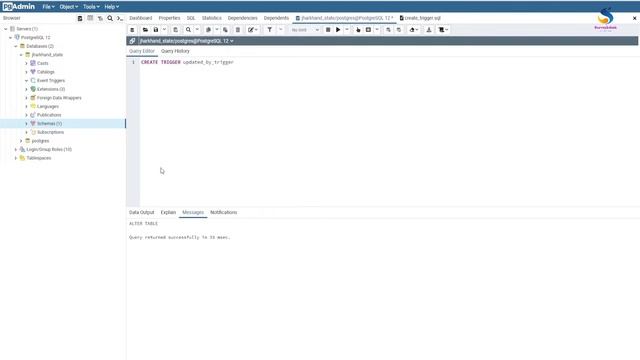Select the Event Triggers tree item
This screenshot has width=640, height=360.
pyautogui.click(x=51, y=81)
